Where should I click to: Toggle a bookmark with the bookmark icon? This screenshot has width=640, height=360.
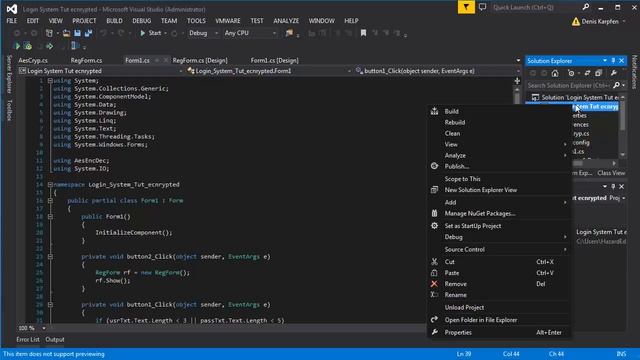click(x=363, y=33)
